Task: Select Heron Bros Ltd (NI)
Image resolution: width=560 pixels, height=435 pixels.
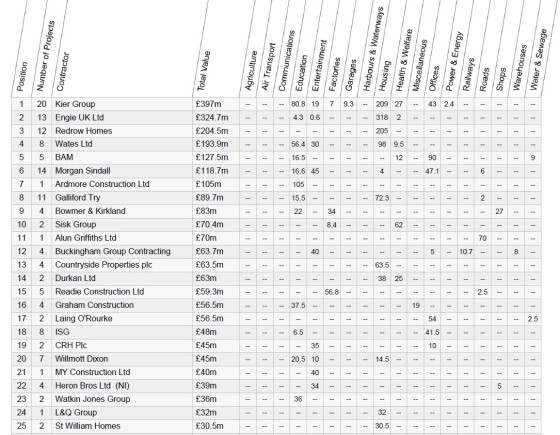Action: tap(92, 386)
